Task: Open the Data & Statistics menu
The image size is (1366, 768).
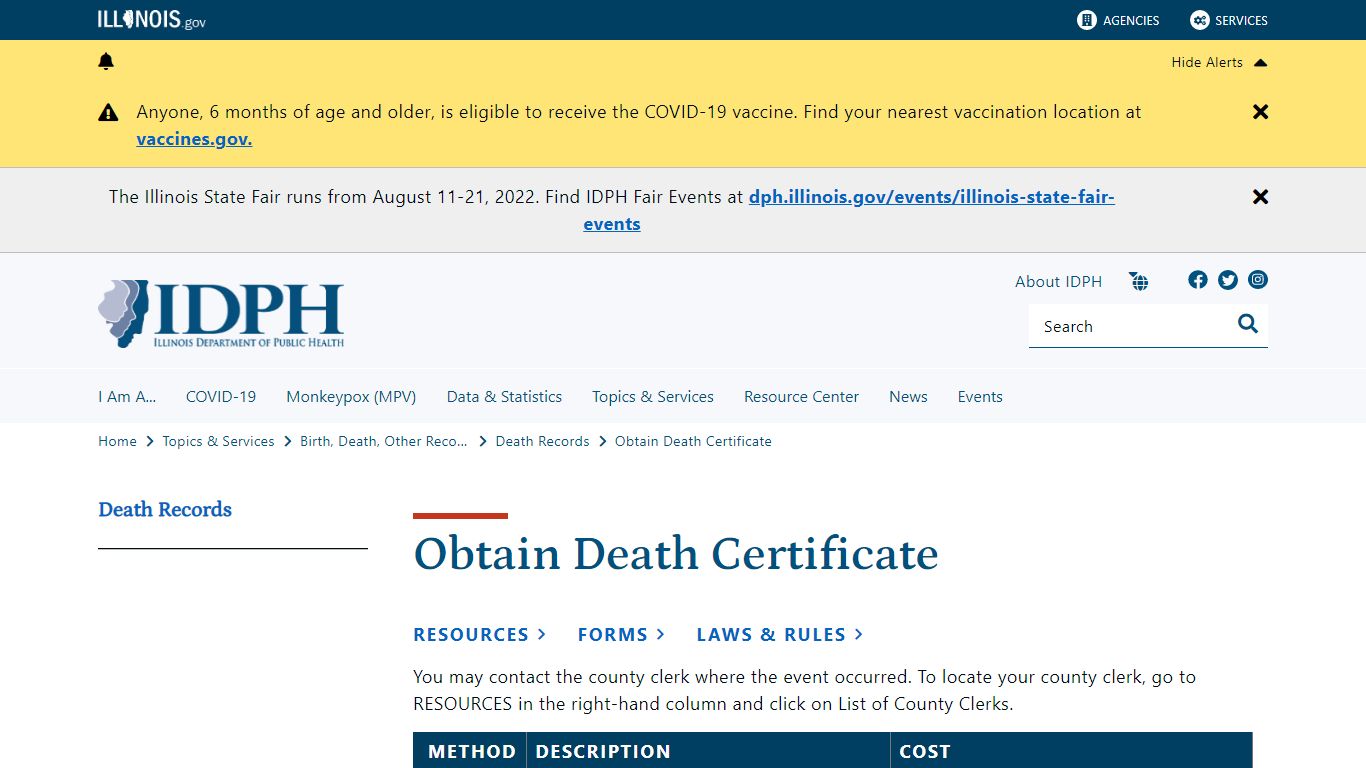Action: tap(504, 397)
